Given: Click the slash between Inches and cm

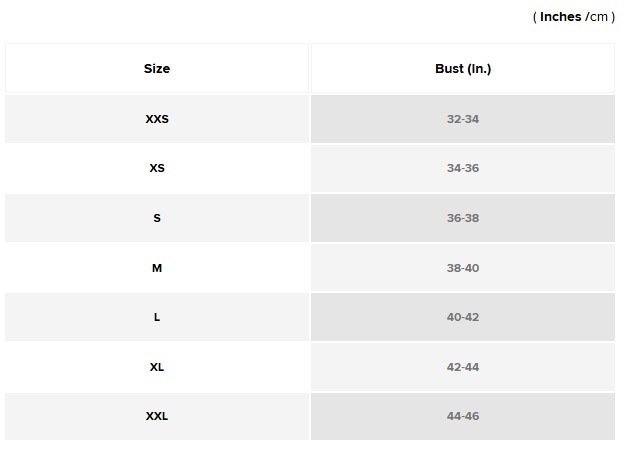Looking at the screenshot, I should [x=586, y=17].
